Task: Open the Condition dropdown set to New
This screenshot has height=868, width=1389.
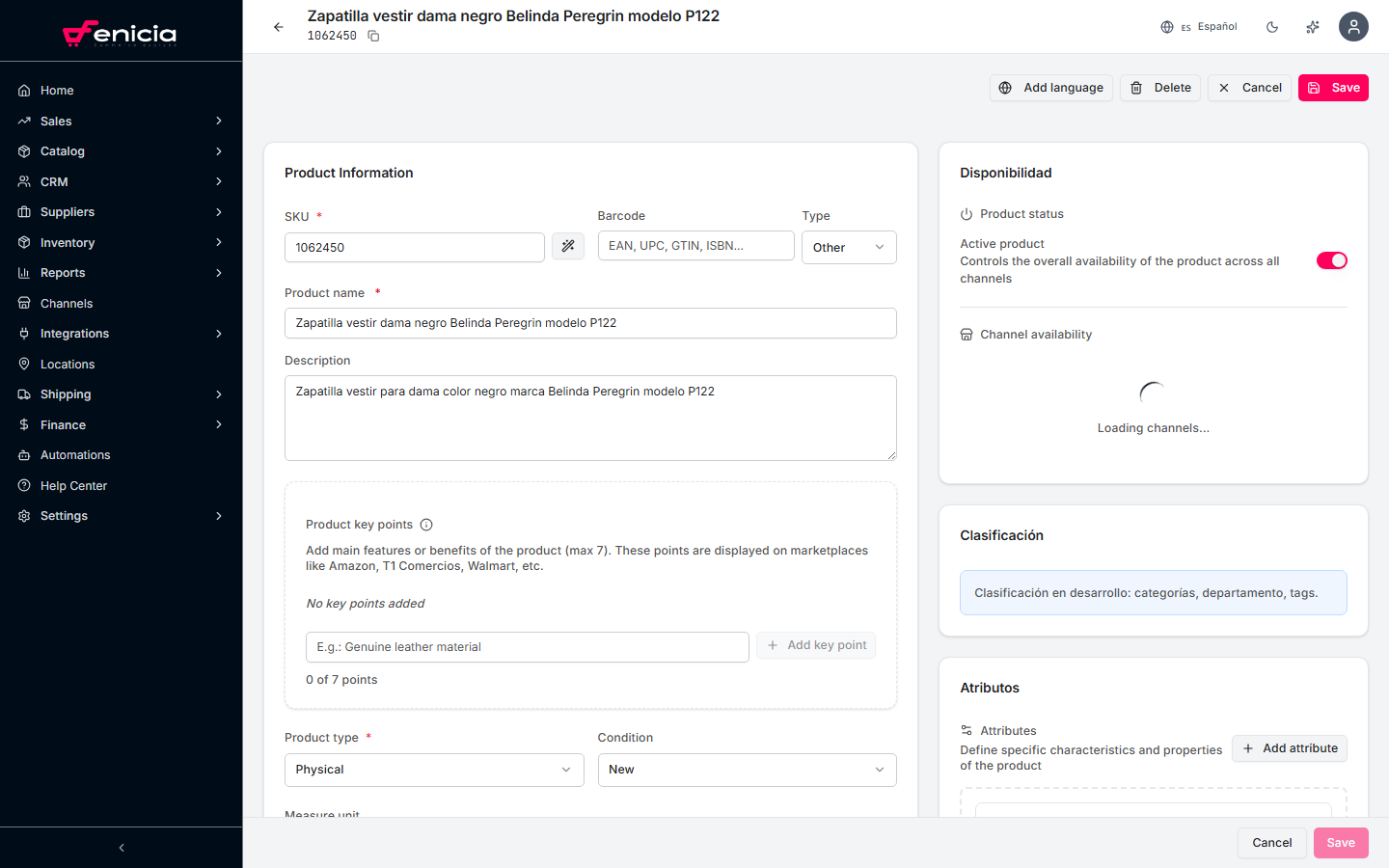Action: [x=747, y=770]
